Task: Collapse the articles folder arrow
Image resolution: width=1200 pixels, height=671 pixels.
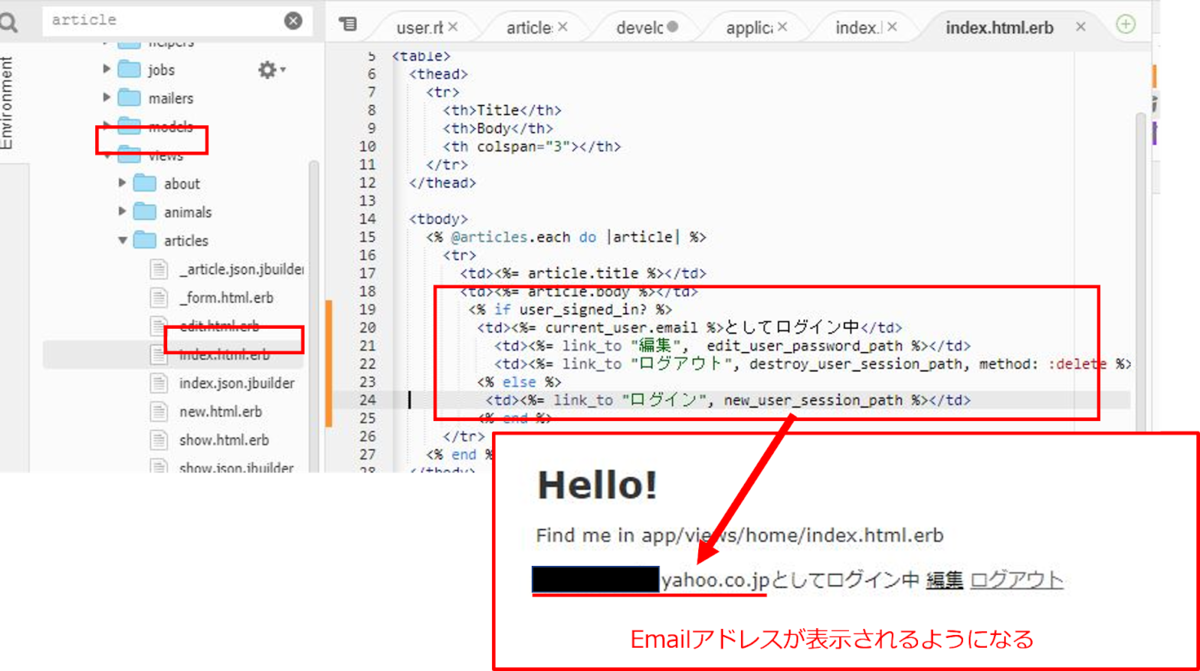Action: pos(123,240)
